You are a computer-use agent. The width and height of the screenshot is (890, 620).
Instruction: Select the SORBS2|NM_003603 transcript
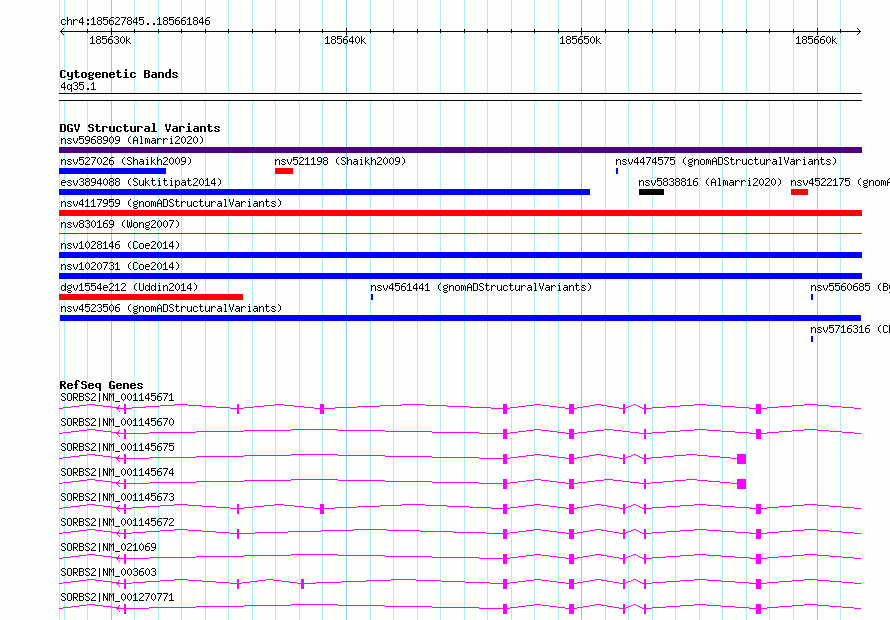[460, 584]
